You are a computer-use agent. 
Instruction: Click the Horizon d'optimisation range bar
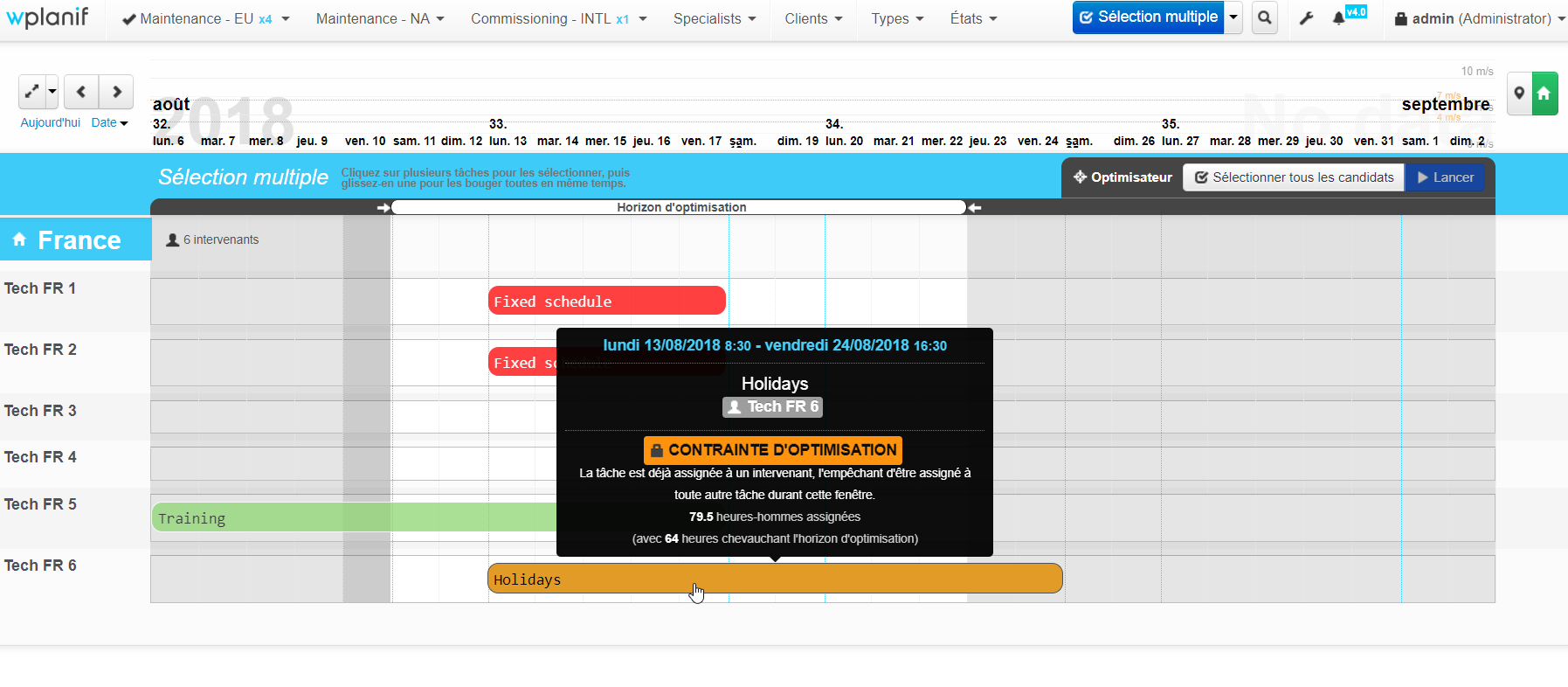pos(680,207)
